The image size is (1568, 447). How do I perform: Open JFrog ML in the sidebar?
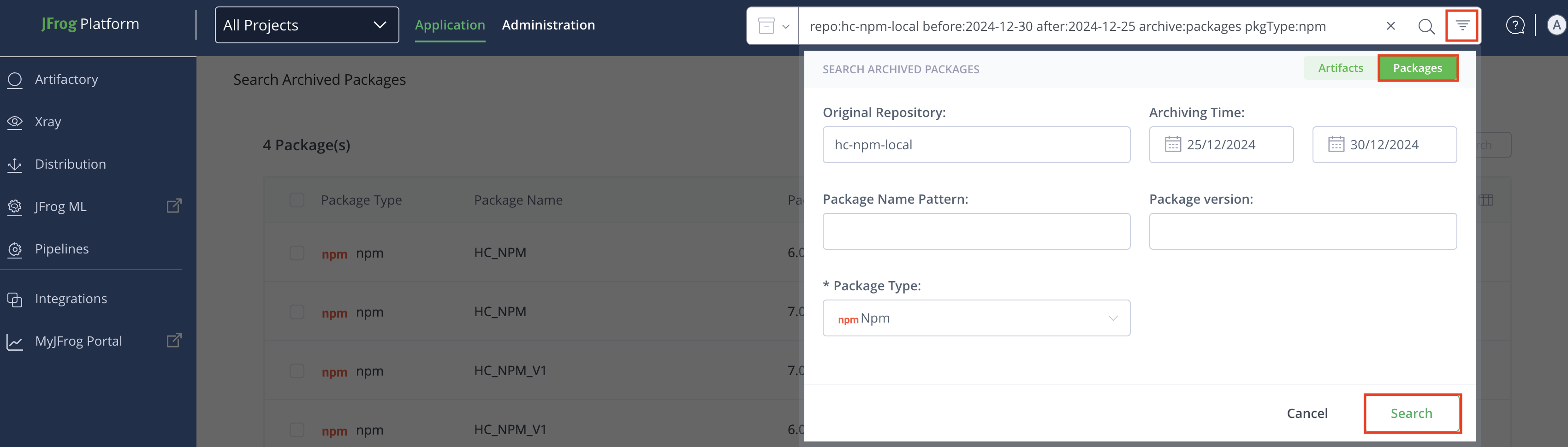(x=61, y=207)
